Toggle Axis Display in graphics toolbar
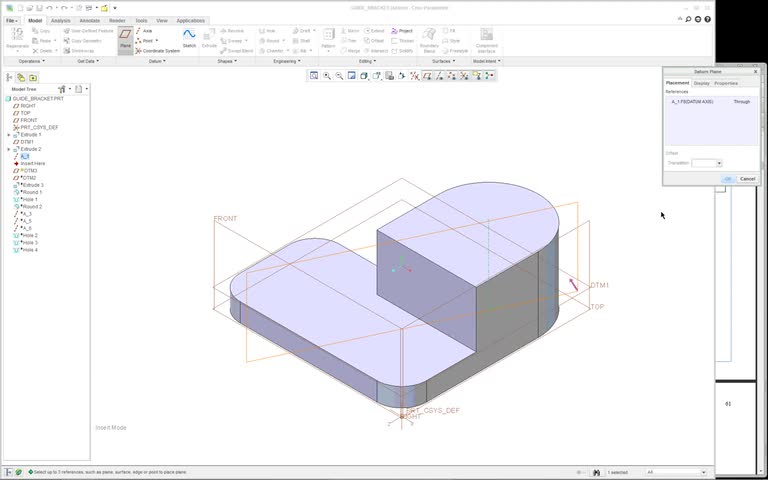This screenshot has height=480, width=768. (439, 75)
